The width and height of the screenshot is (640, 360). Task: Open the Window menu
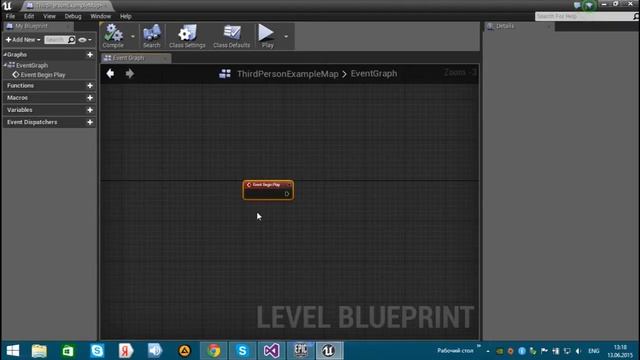pos(100,16)
